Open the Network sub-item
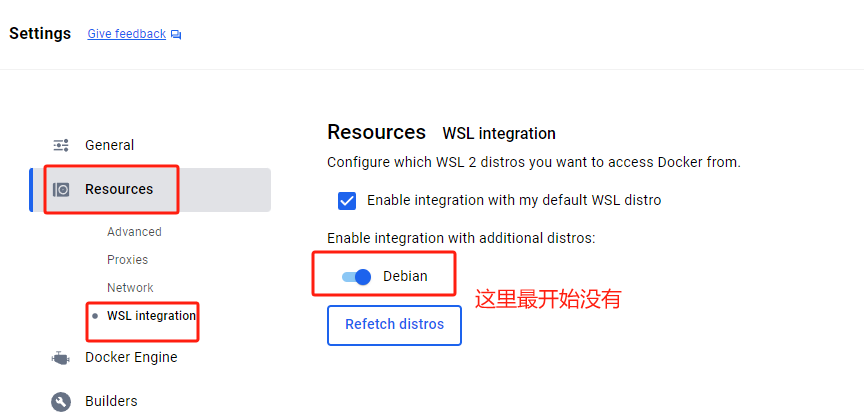This screenshot has height=414, width=864. [130, 288]
